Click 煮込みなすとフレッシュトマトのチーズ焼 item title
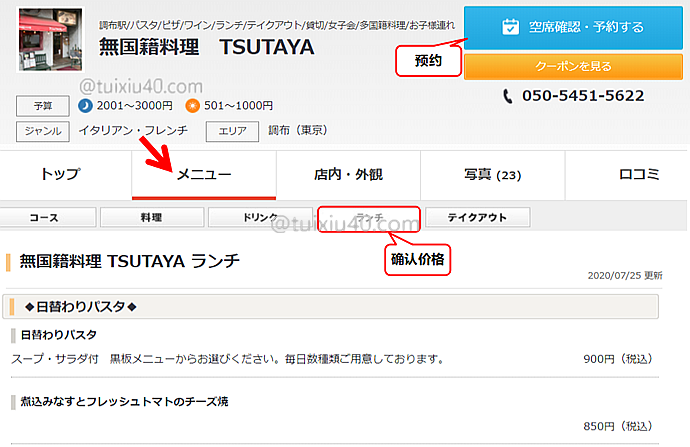The width and height of the screenshot is (690, 447). [x=124, y=402]
